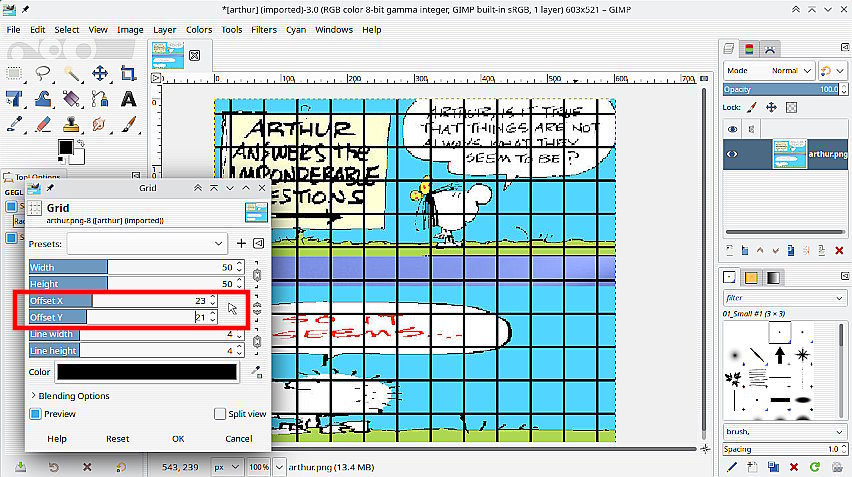Viewport: 852px width, 477px height.
Task: Select the Free Select lasso tool
Action: 42,73
